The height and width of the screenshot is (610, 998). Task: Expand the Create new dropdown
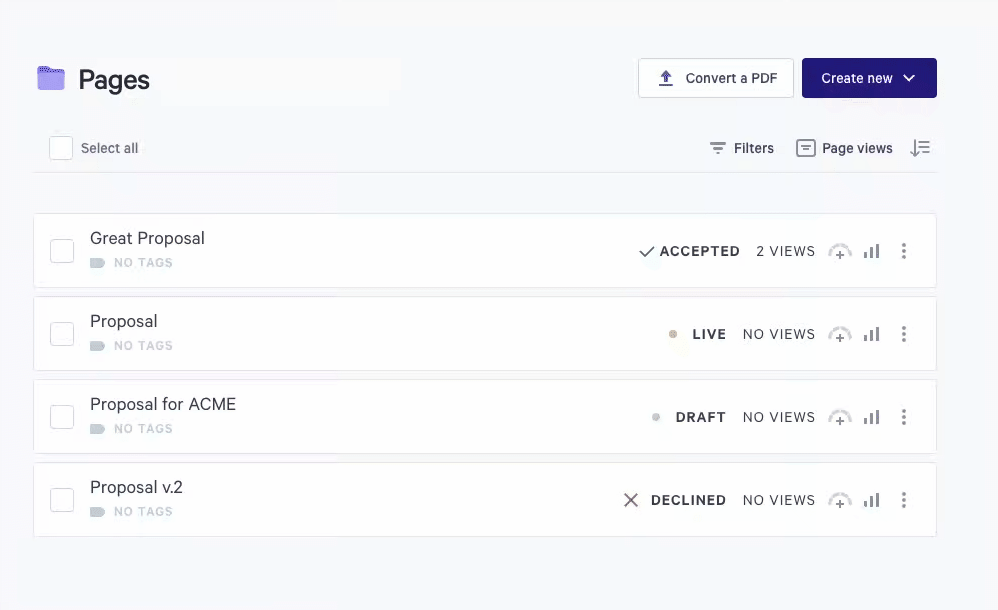(869, 78)
